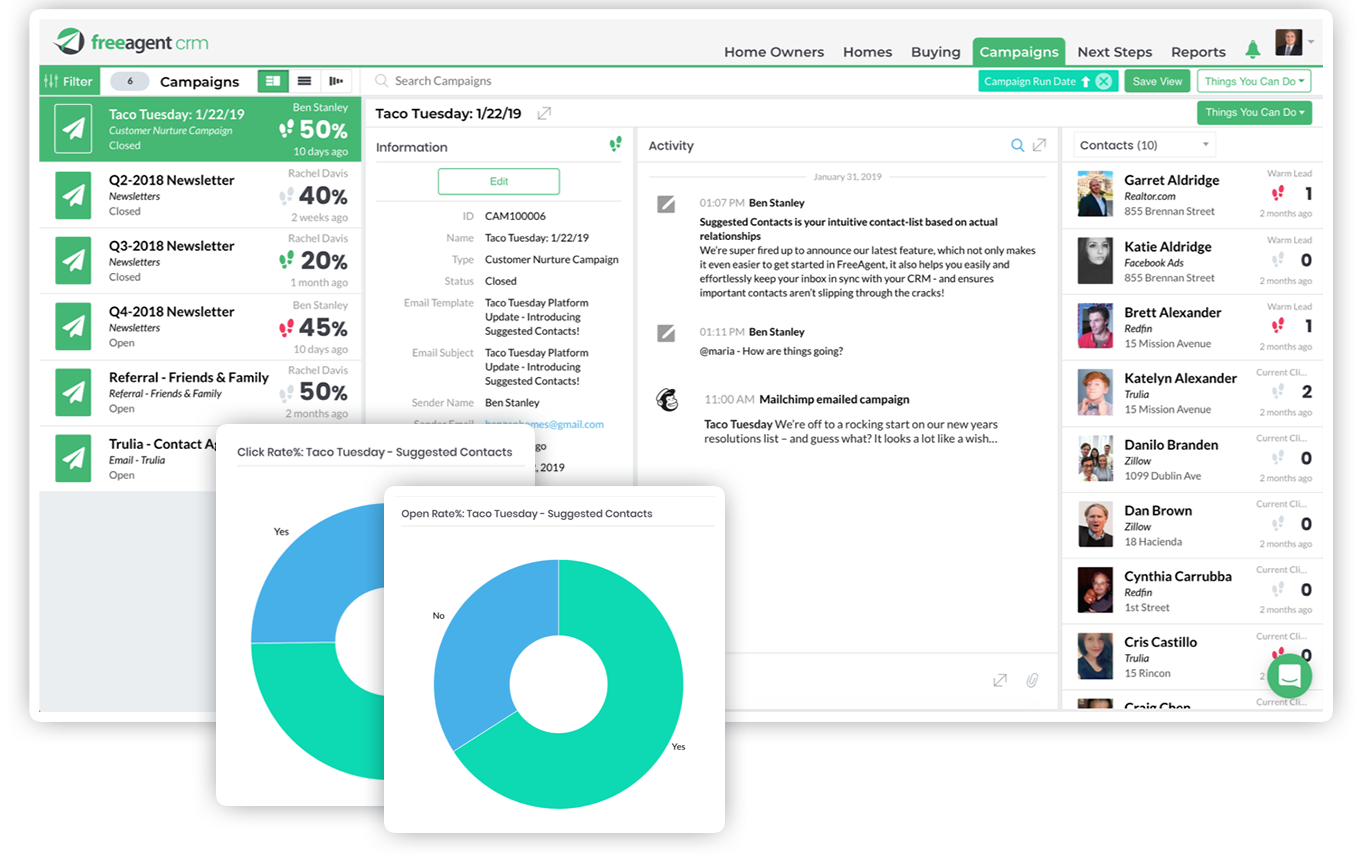The image size is (1358, 867).
Task: Click Garret Aldridge's red footprints icon
Action: pyautogui.click(x=1277, y=194)
